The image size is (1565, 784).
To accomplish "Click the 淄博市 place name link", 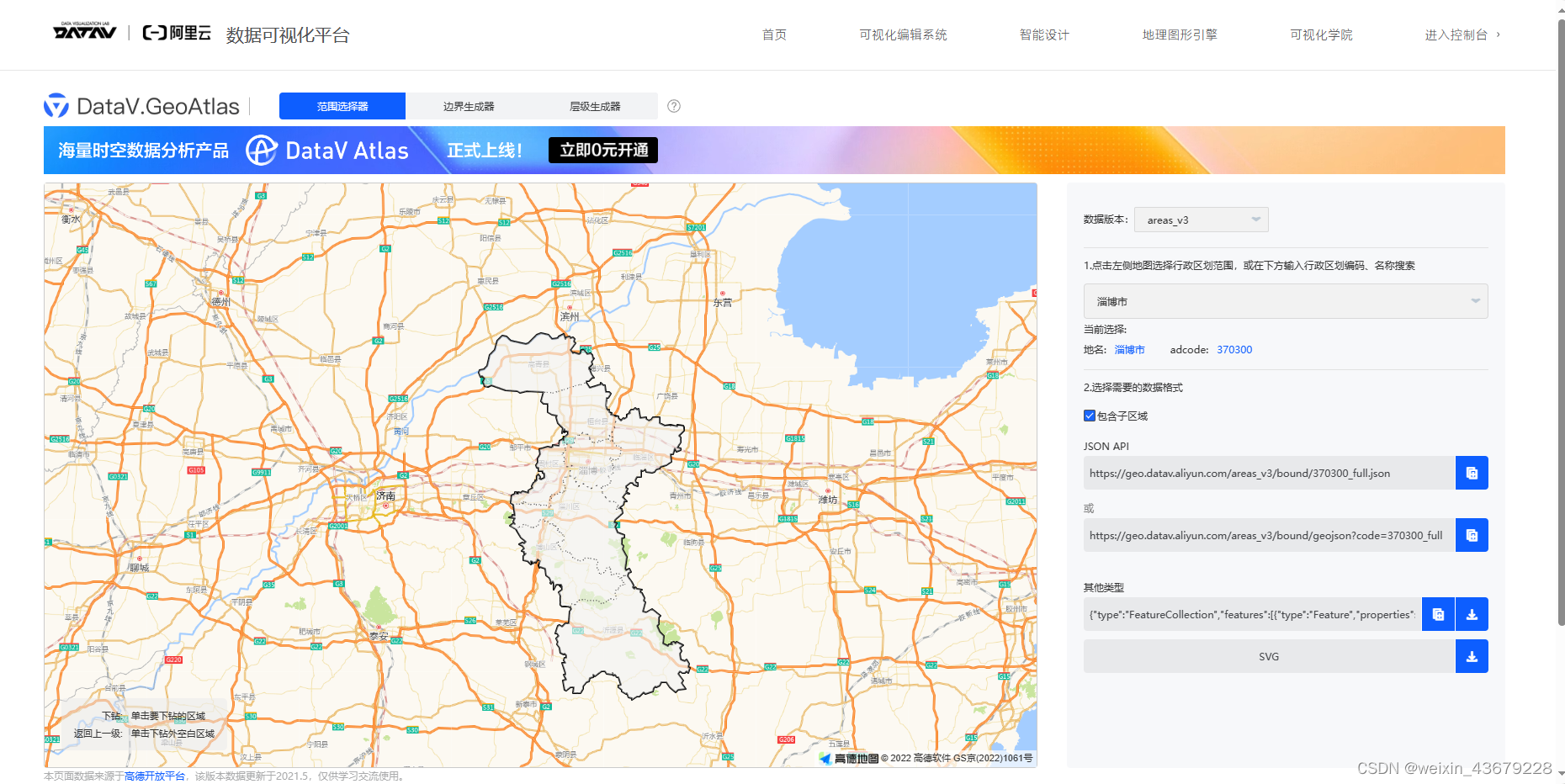I will pyautogui.click(x=1129, y=350).
